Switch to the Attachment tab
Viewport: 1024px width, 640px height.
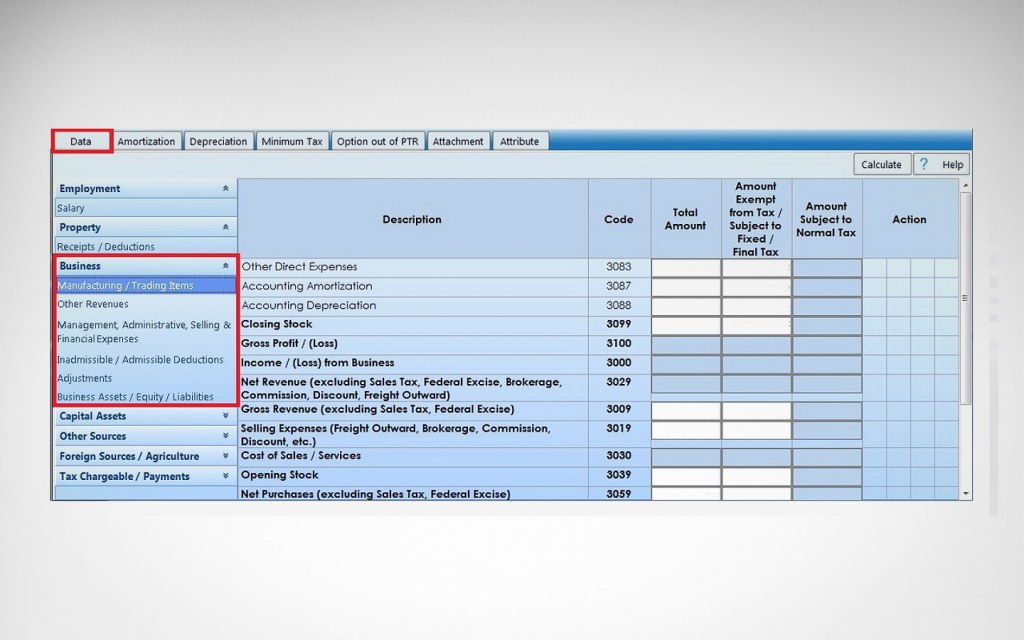click(458, 141)
